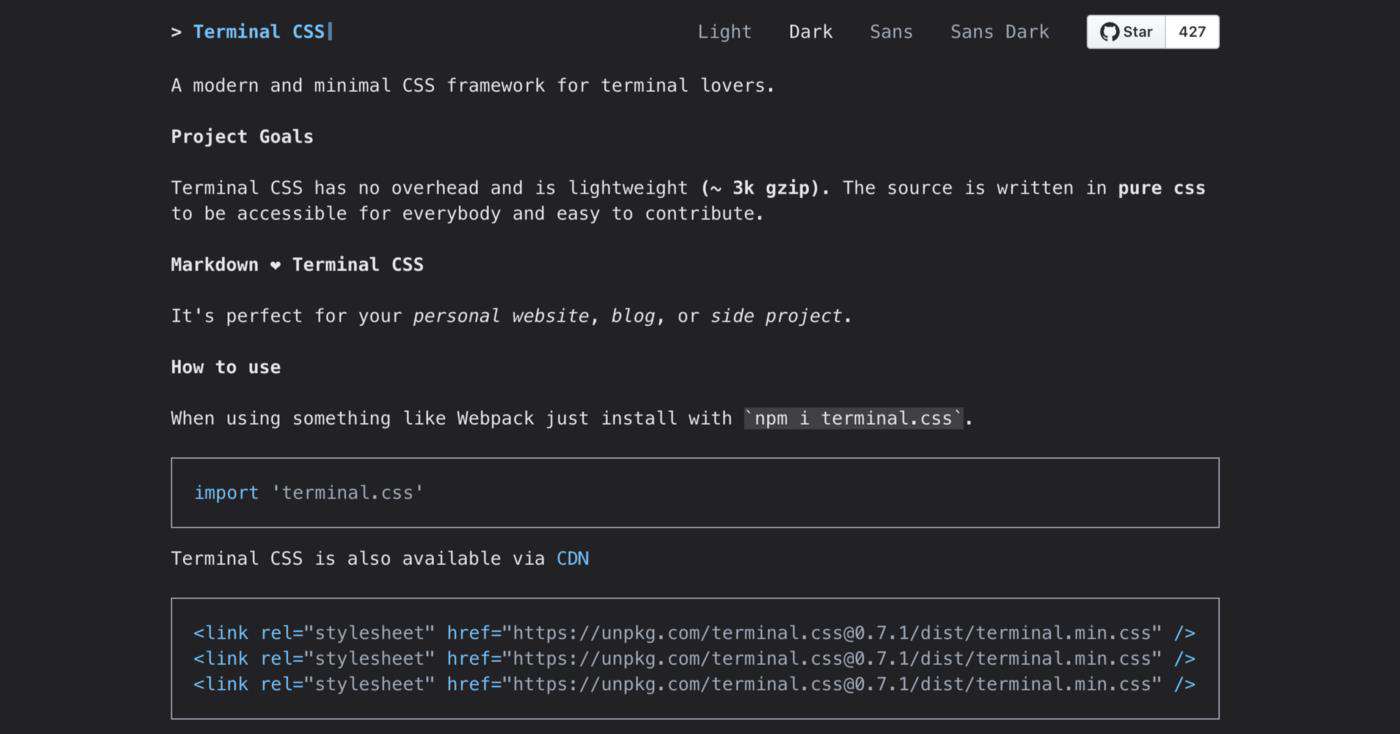The image size is (1400, 734).
Task: Click the third unpkg stylesheet link line
Action: 695,684
